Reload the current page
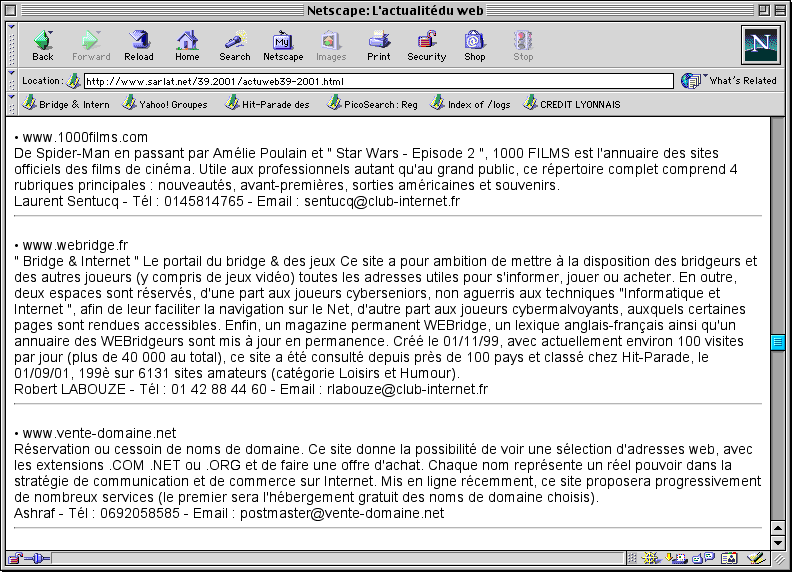This screenshot has width=792, height=572. [x=139, y=45]
